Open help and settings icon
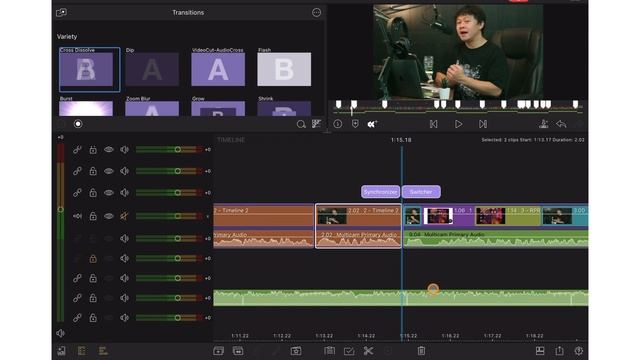This screenshot has width=640, height=360. point(578,351)
